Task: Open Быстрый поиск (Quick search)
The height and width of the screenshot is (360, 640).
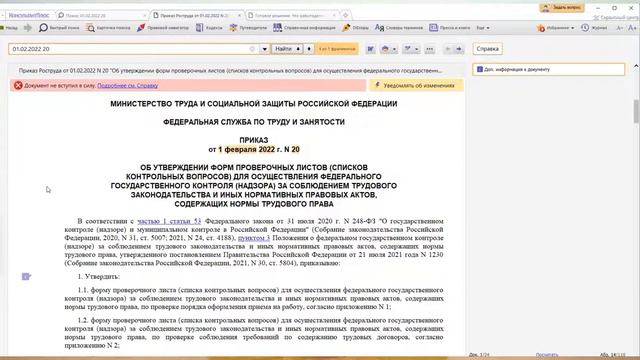Action: 59,28
